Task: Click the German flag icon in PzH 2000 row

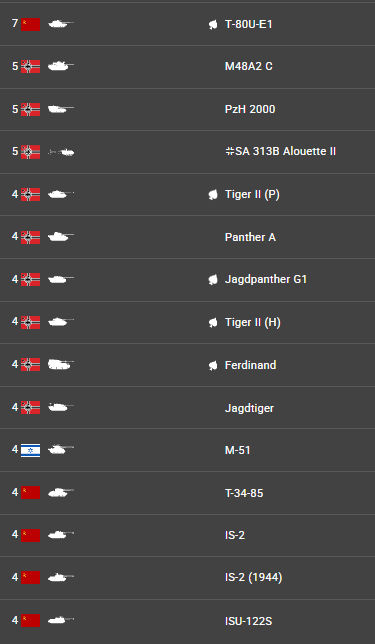Action: point(30,110)
